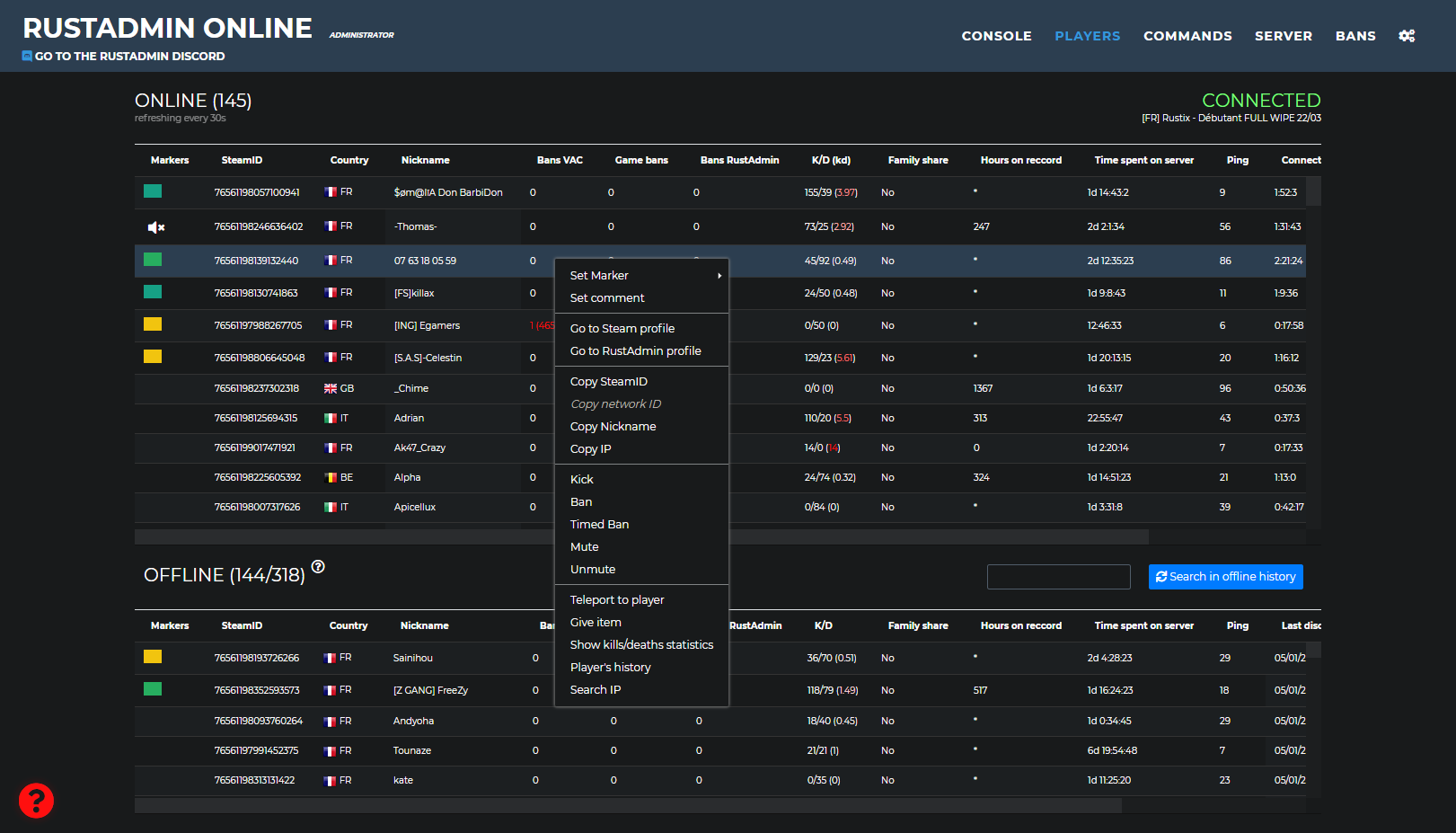
Task: Select Ban from context menu
Action: (x=641, y=502)
